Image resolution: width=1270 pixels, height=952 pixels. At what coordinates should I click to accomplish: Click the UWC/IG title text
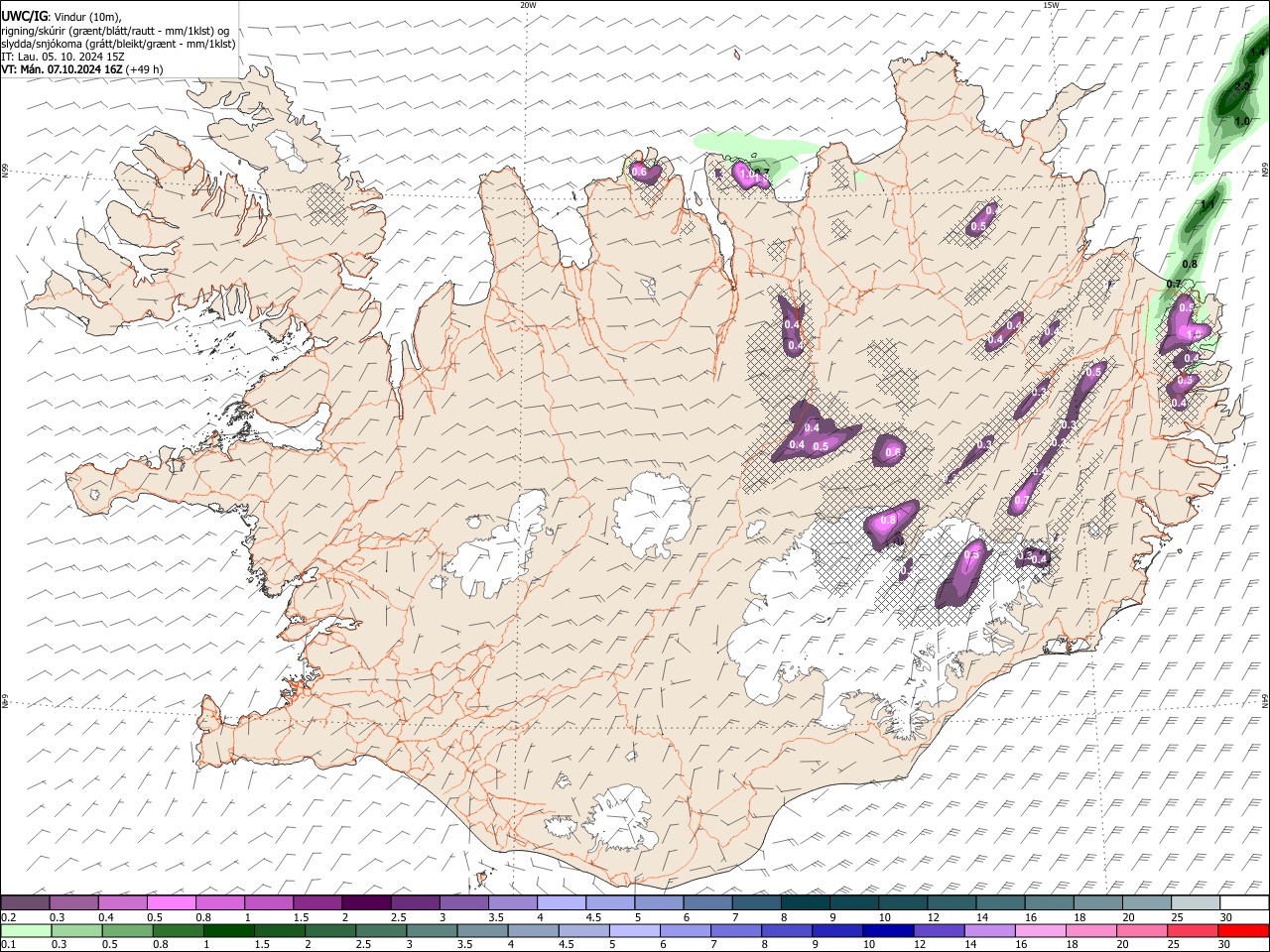point(25,15)
